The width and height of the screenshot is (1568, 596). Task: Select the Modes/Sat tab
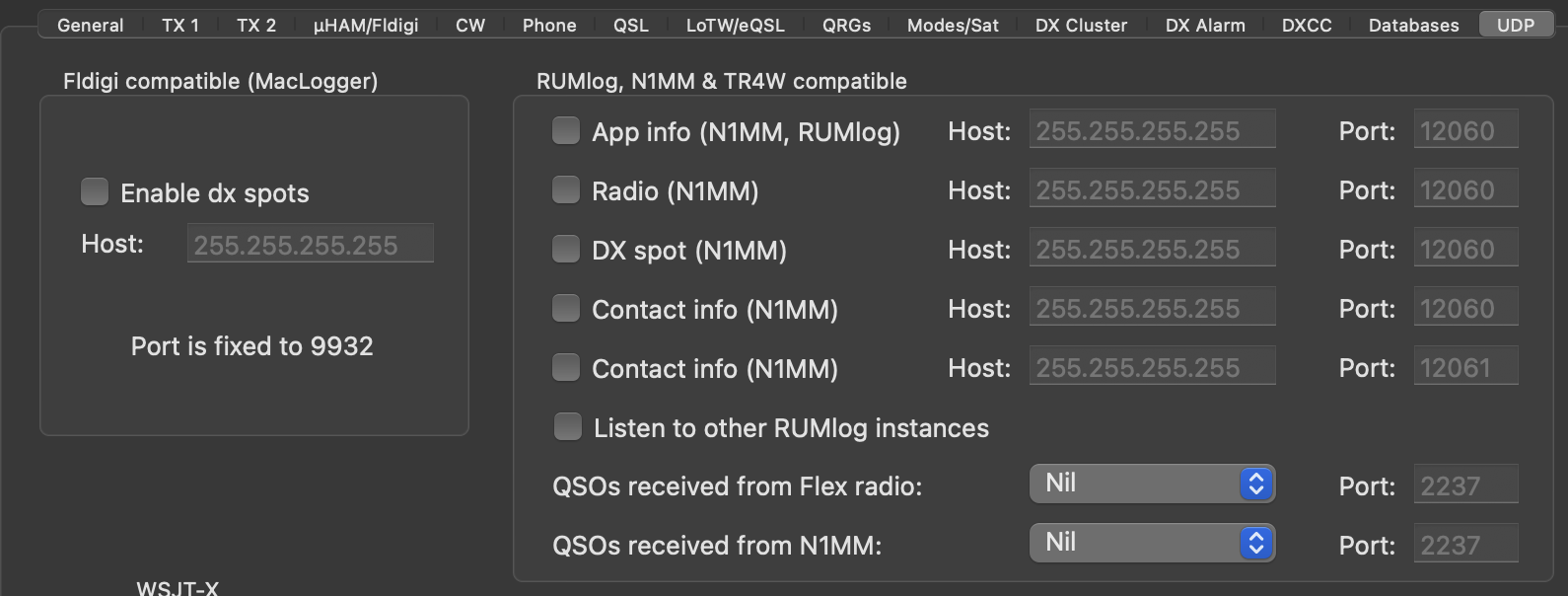953,25
